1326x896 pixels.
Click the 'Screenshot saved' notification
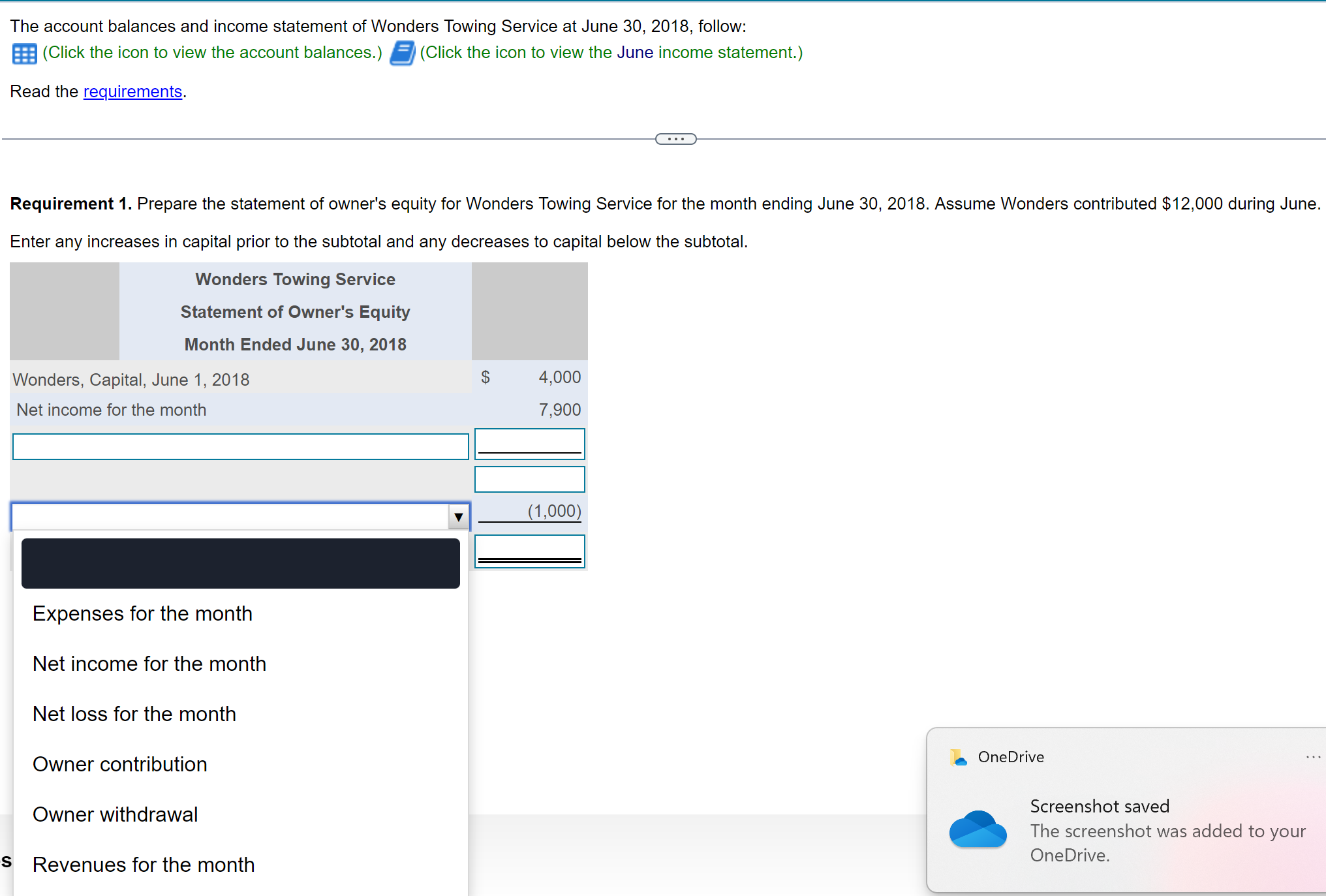pyautogui.click(x=1100, y=806)
